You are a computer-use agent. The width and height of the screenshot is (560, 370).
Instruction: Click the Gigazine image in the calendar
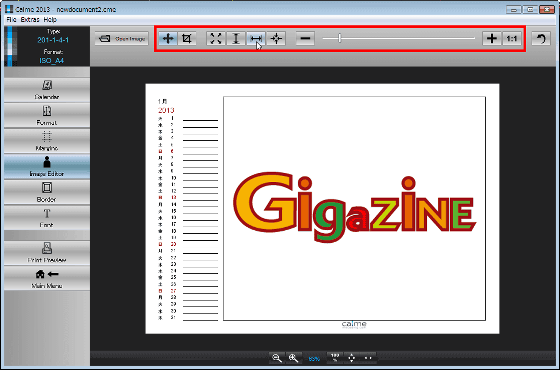pos(354,208)
